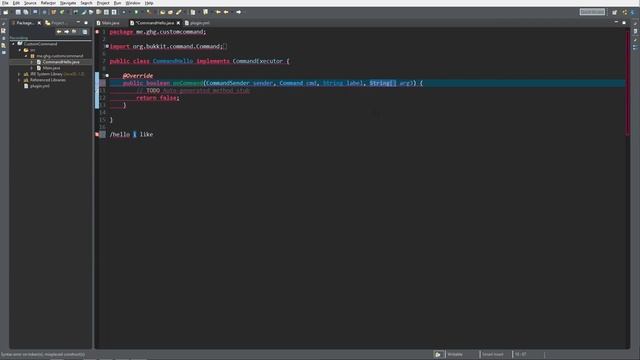Collapse the CustomCommand project node
Image resolution: width=640 pixels, height=360 pixels.
click(x=13, y=44)
